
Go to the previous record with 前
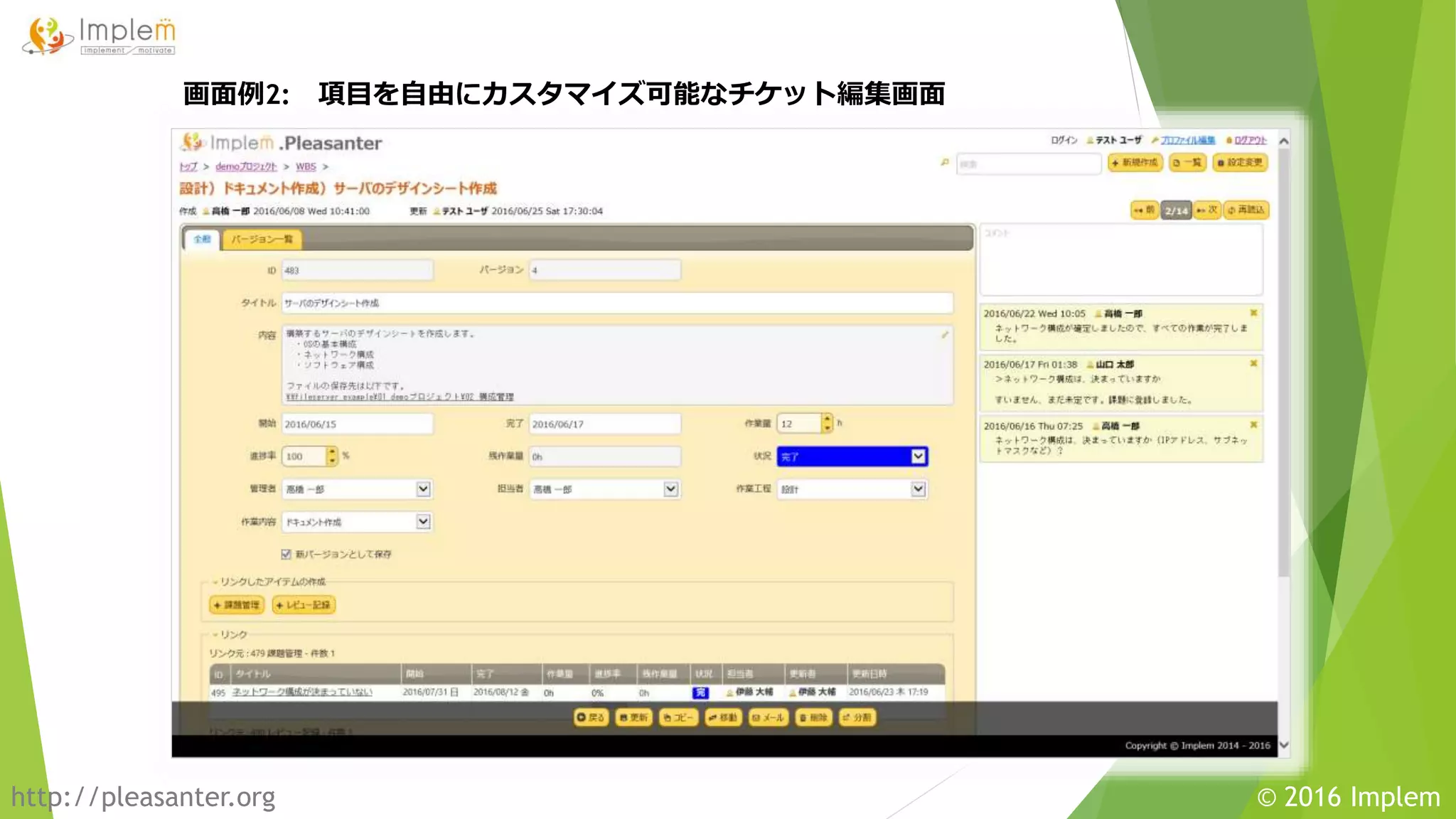1145,210
